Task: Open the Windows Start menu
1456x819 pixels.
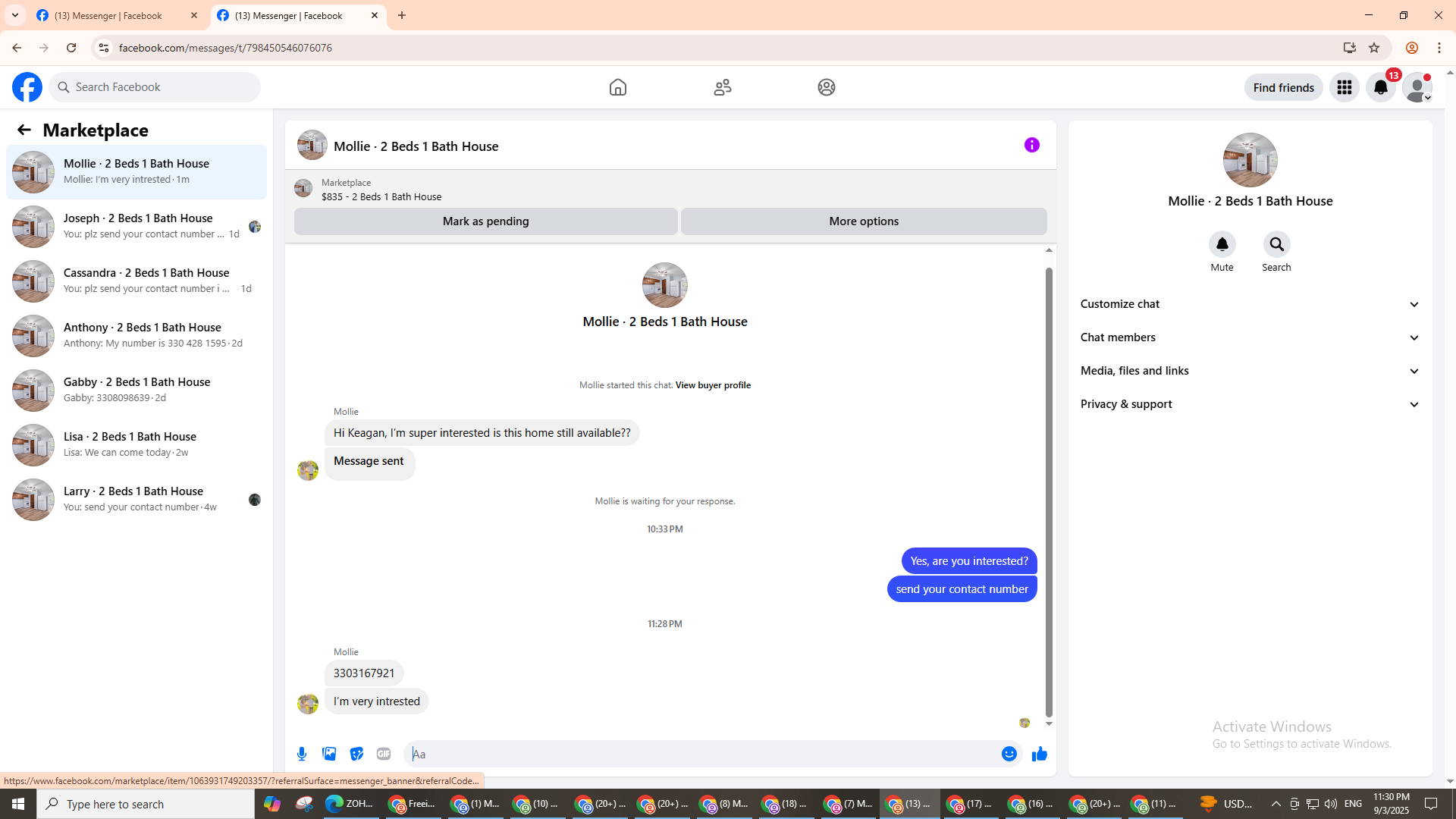Action: (18, 804)
